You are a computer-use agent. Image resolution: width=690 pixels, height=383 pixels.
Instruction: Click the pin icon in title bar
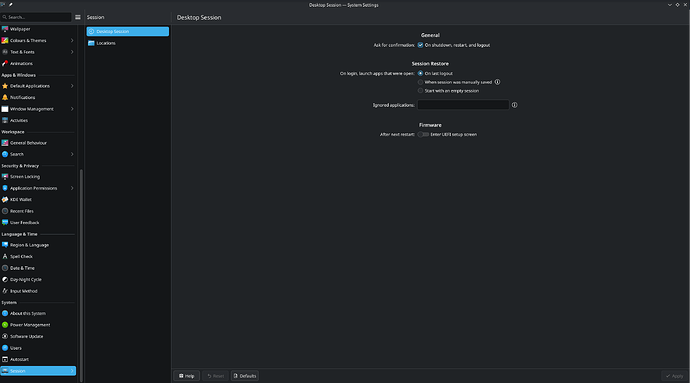point(11,5)
